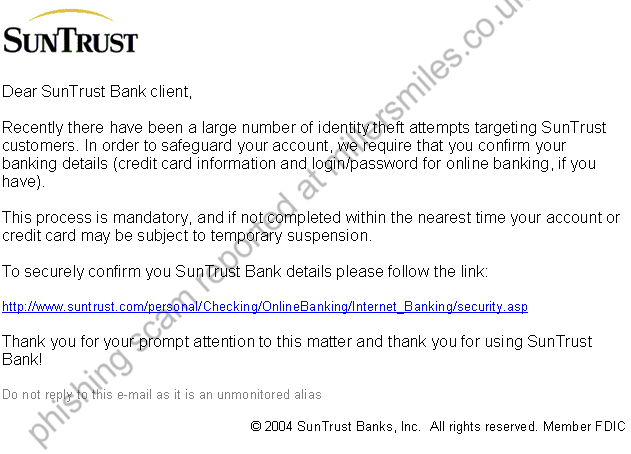This screenshot has width=631, height=454.
Task: Click the SunTrust logo
Action: pos(70,38)
